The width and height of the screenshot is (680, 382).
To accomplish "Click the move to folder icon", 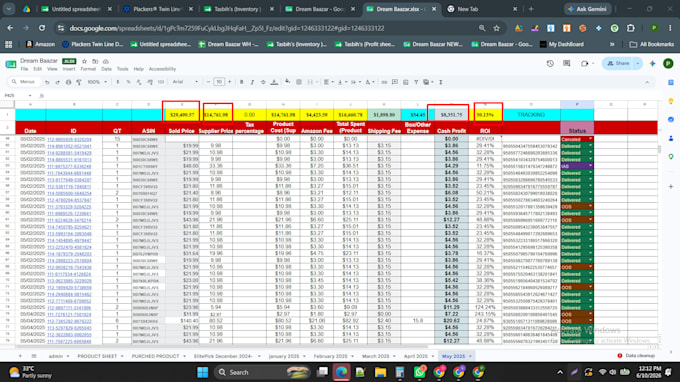I will (95, 61).
